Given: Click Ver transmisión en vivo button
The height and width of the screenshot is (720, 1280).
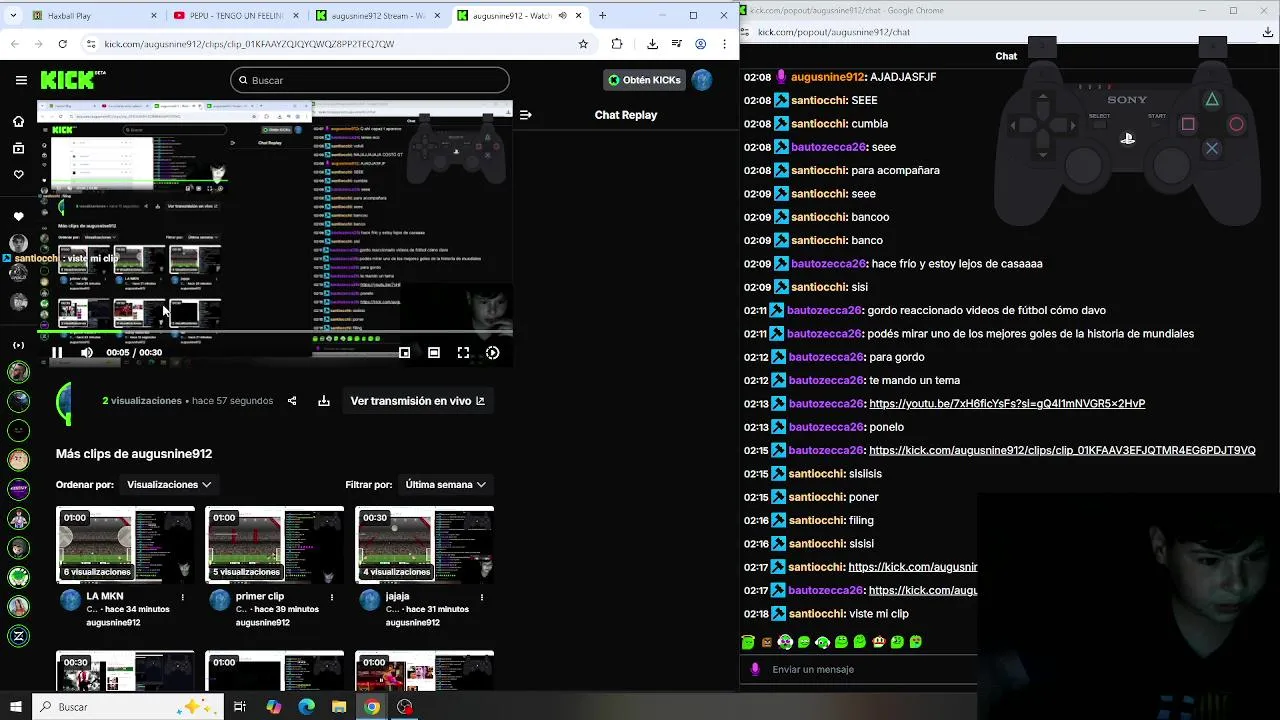Looking at the screenshot, I should pos(418,401).
